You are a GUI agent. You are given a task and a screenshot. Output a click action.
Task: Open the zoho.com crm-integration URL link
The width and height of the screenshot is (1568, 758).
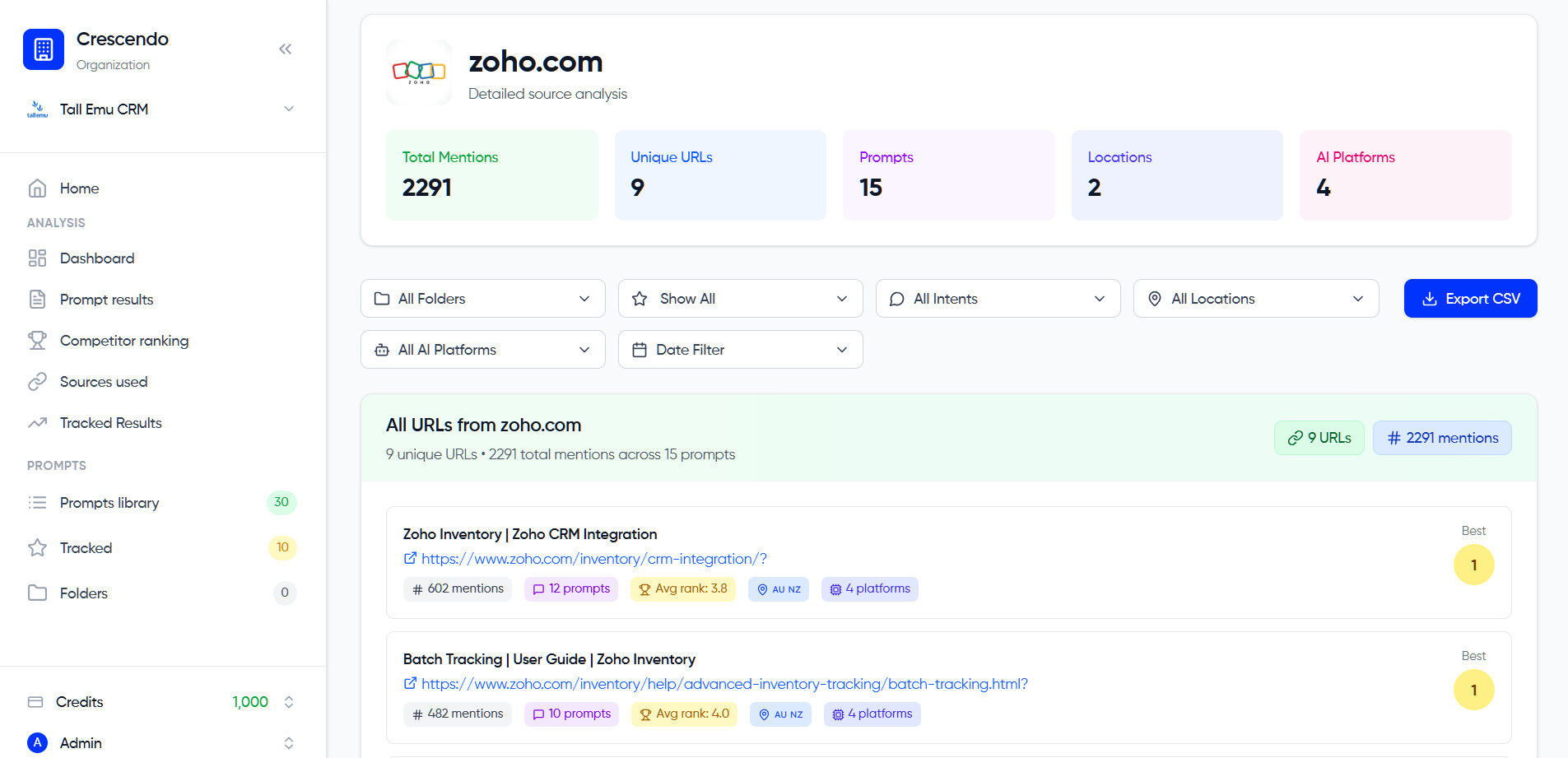594,559
